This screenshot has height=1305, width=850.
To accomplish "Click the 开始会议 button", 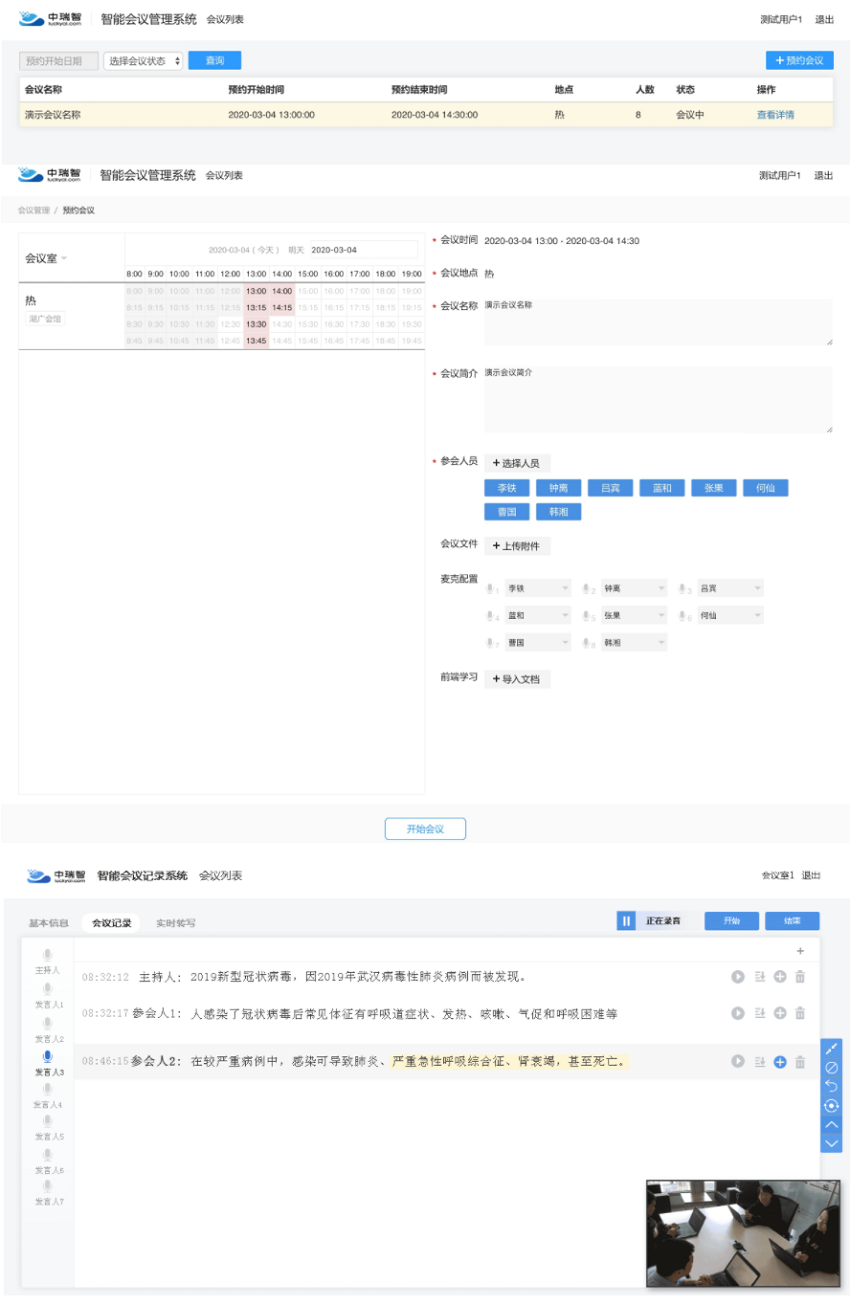I will point(425,829).
